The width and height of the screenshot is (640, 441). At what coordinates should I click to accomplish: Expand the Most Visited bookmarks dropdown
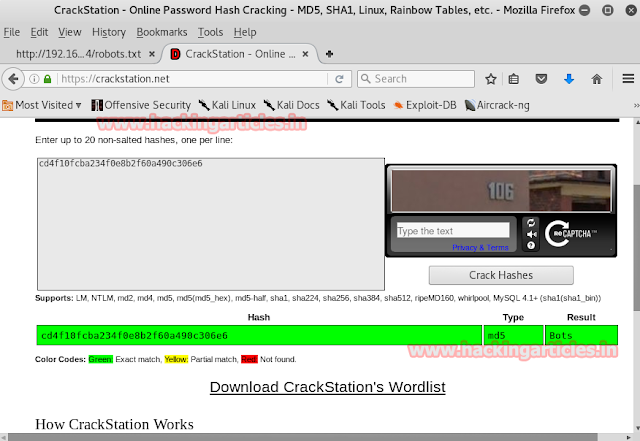[x=42, y=105]
